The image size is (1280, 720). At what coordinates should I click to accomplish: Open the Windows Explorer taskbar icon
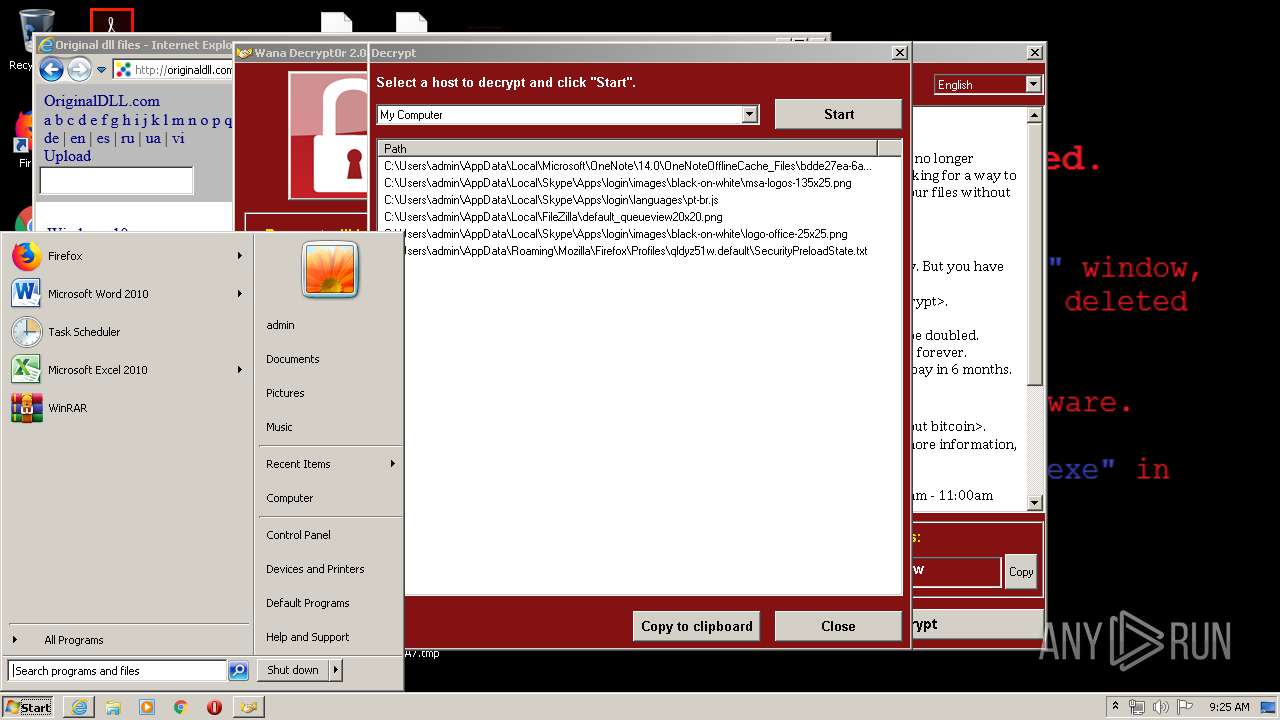[x=113, y=707]
